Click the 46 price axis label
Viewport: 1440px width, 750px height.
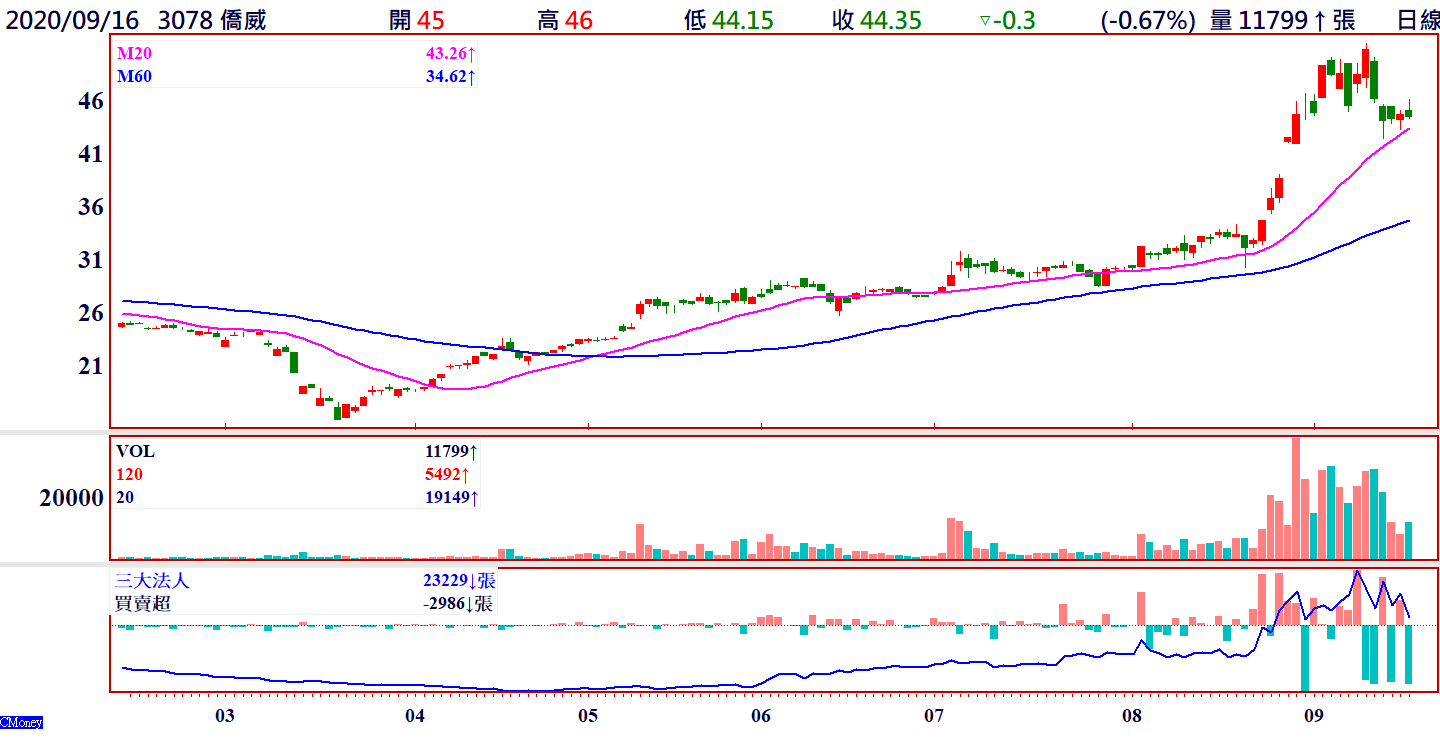click(91, 101)
